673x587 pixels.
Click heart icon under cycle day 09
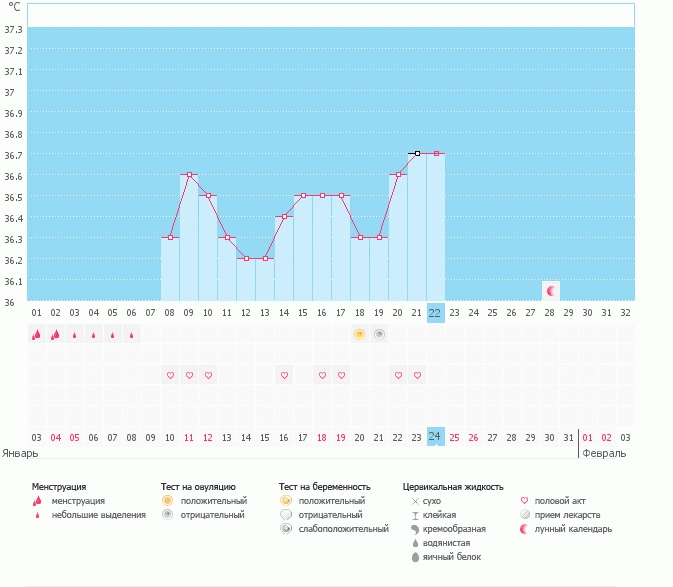click(x=189, y=375)
